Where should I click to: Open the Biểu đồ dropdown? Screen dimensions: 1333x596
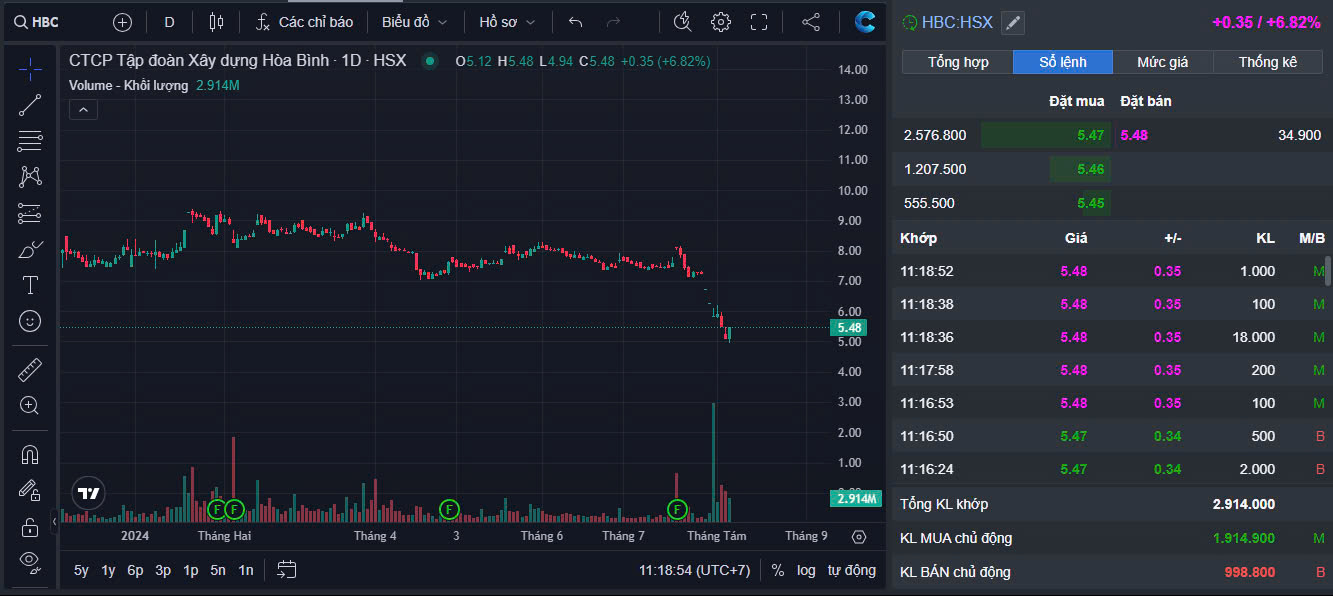[x=414, y=22]
